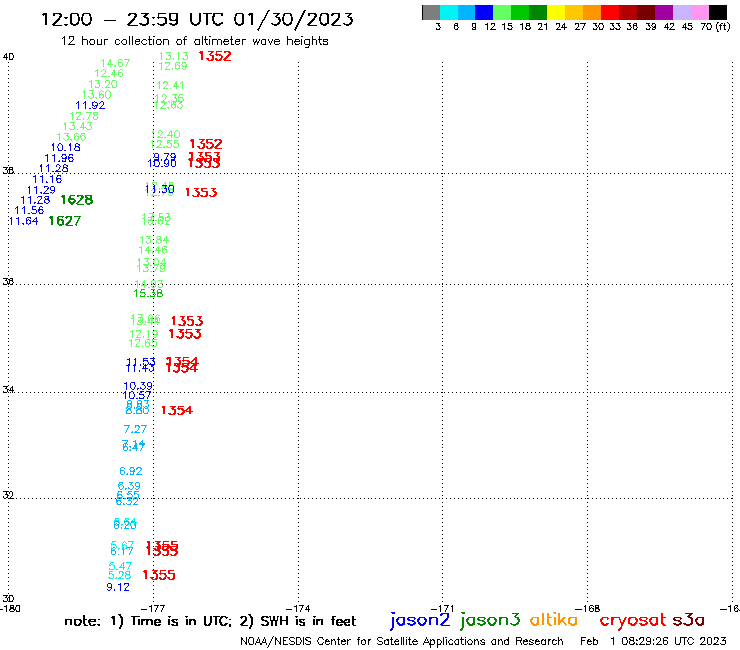The width and height of the screenshot is (740, 650).
Task: Select the cryosat satellite legend label
Action: 633,620
